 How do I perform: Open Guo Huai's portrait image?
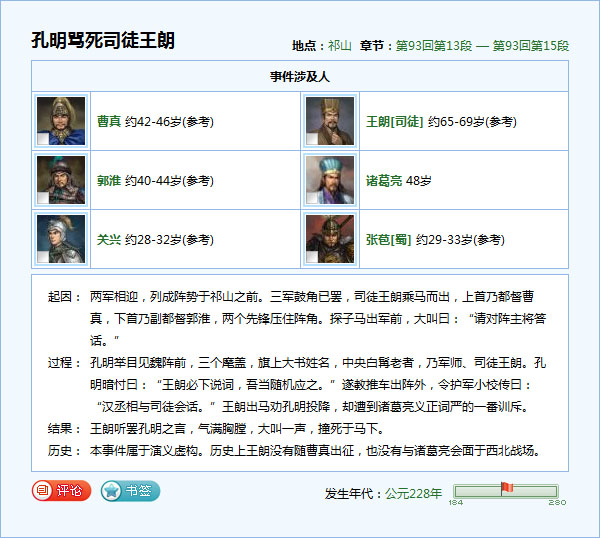[x=60, y=180]
